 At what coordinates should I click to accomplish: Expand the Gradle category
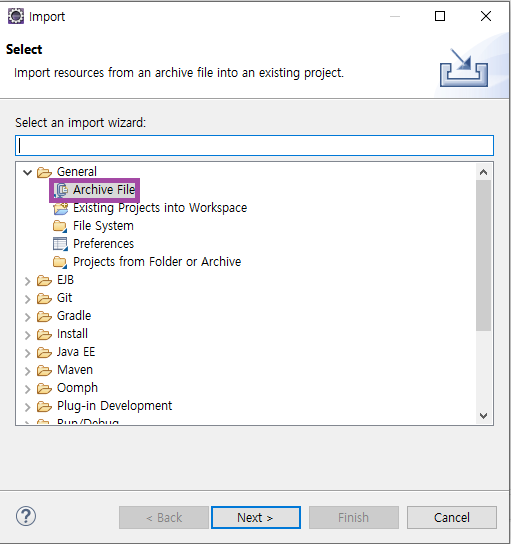[x=27, y=316]
